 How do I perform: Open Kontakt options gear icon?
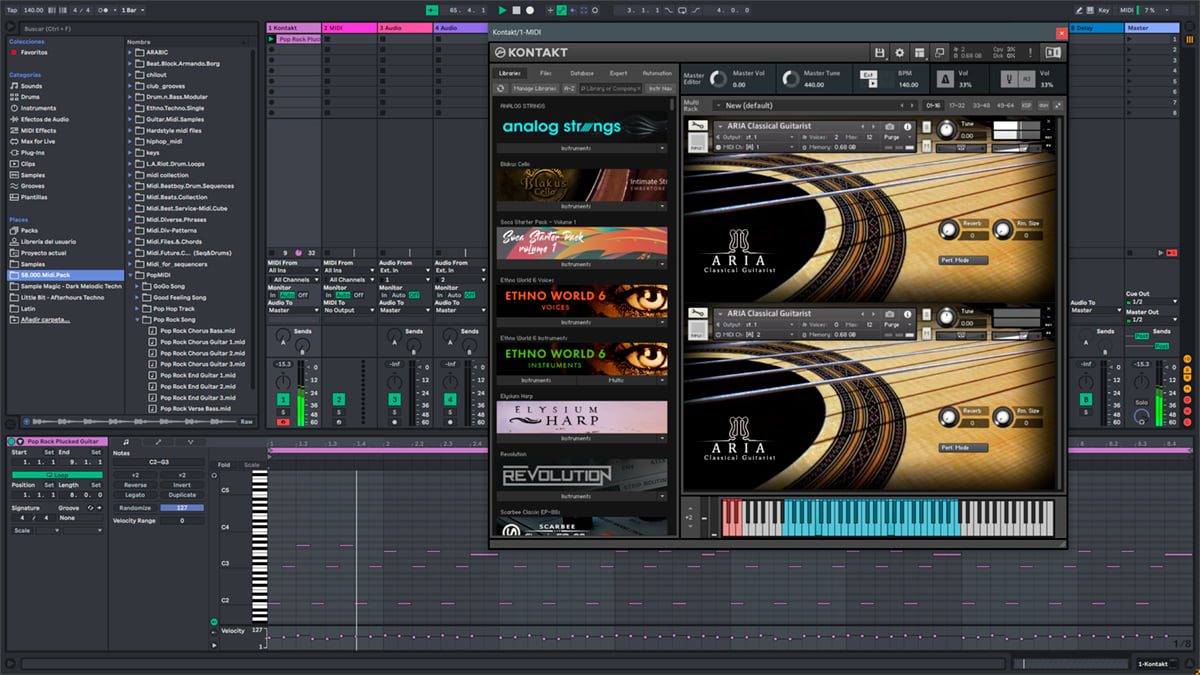[x=899, y=52]
